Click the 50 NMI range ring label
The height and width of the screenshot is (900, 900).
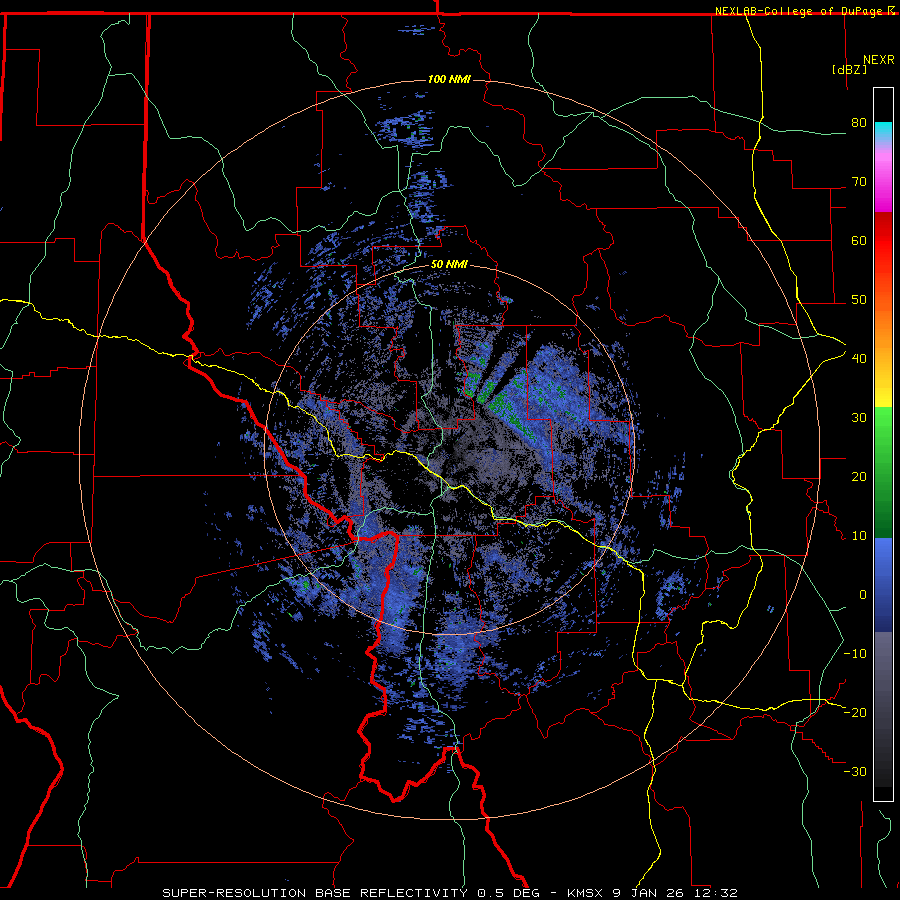(449, 265)
